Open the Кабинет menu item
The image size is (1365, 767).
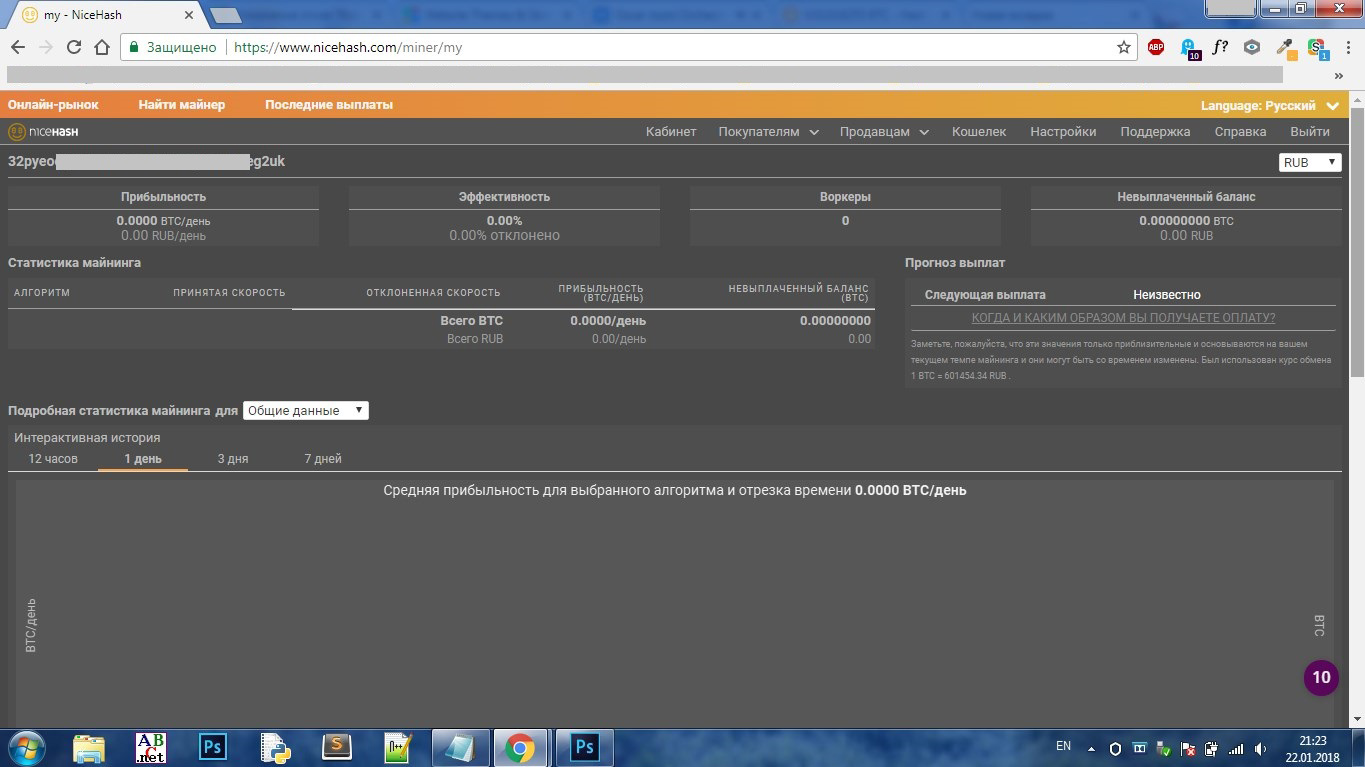[671, 131]
